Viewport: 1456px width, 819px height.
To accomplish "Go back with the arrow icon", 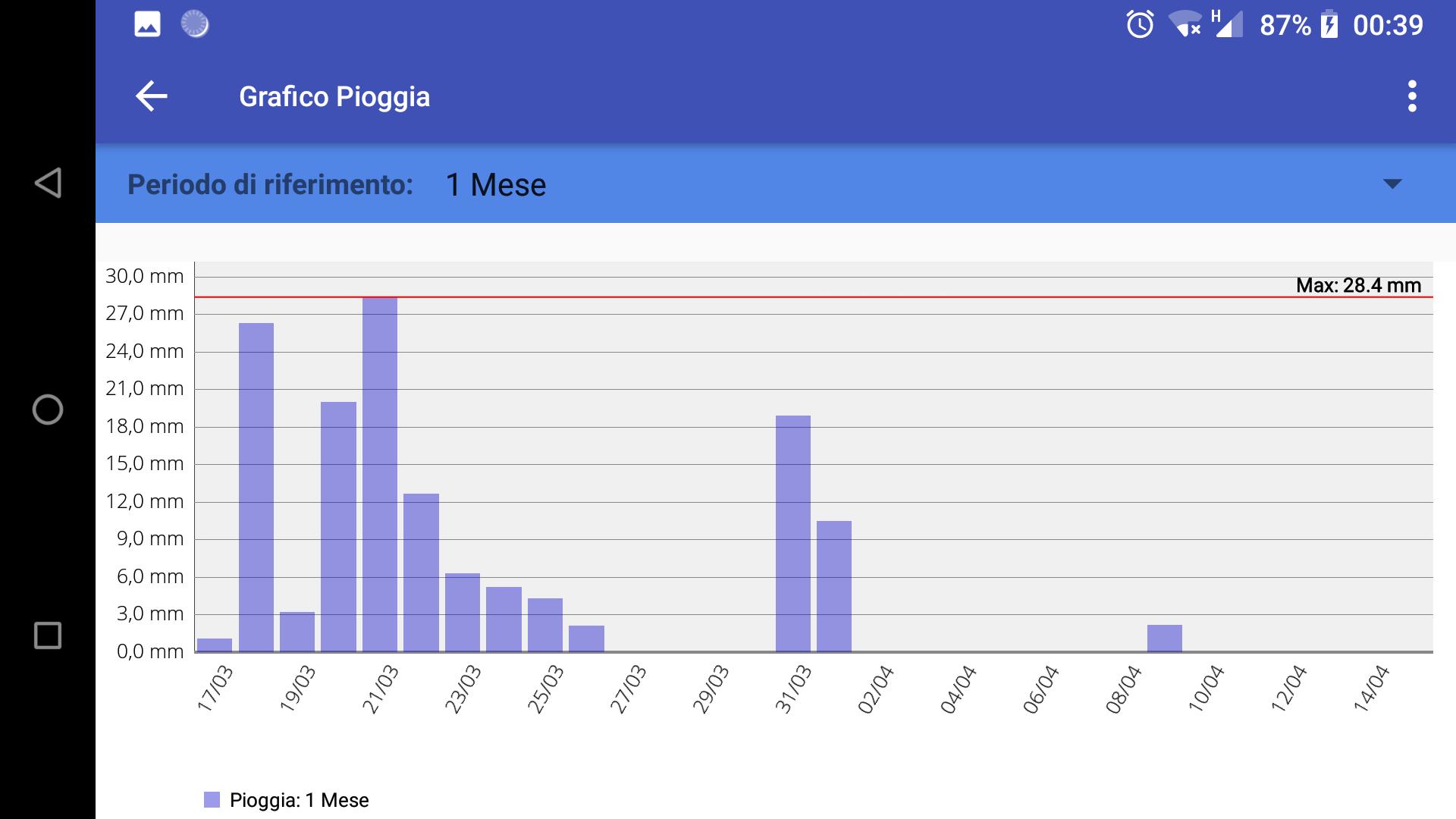I will tap(151, 96).
